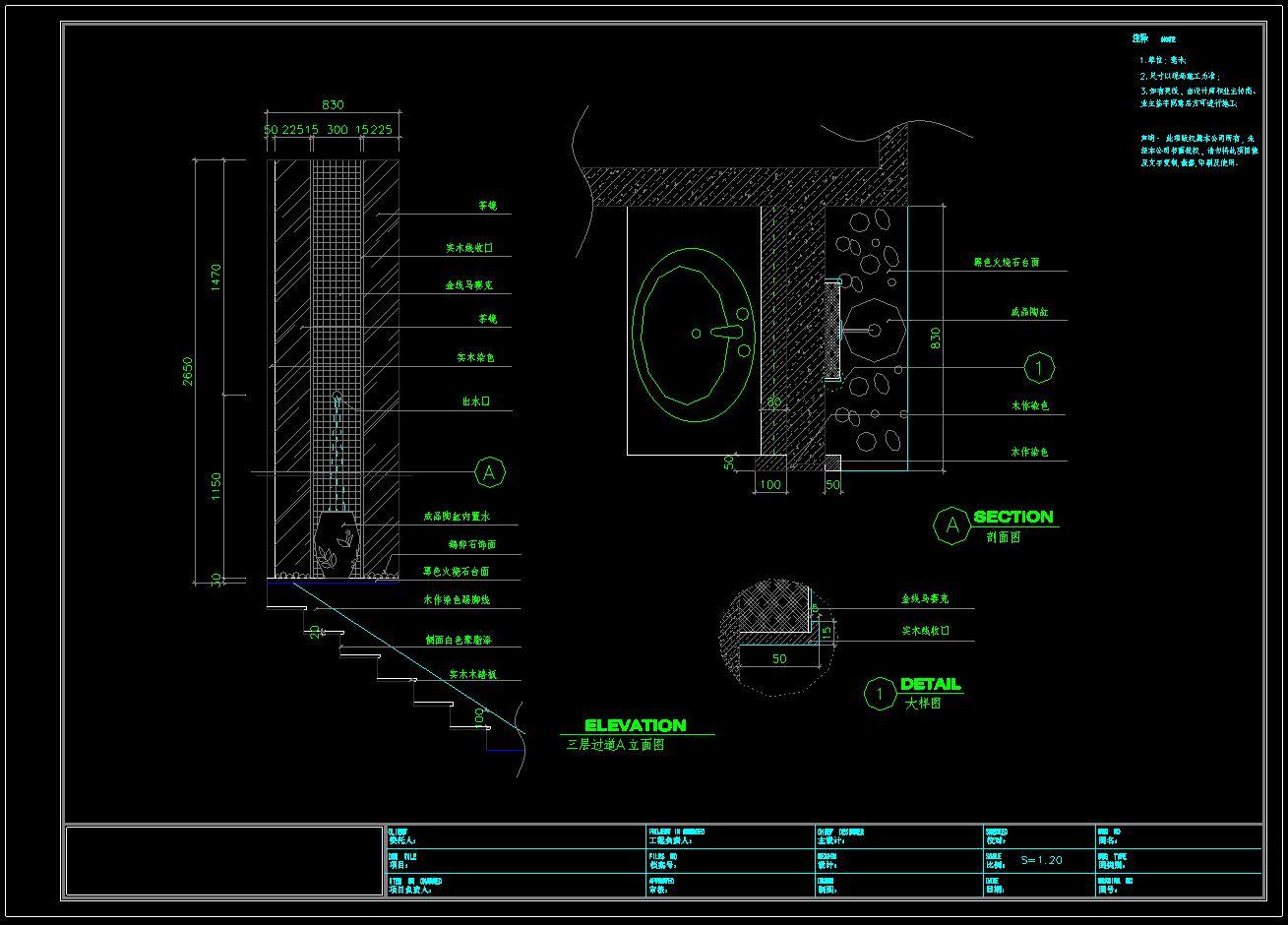Click the 金线马赛克 label in the detail
Screen dimensions: 1288x925
point(925,598)
